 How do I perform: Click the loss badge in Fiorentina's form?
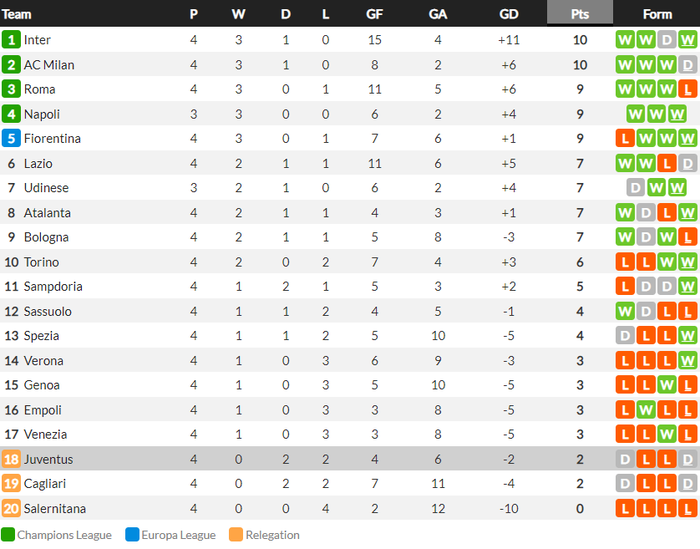625,139
